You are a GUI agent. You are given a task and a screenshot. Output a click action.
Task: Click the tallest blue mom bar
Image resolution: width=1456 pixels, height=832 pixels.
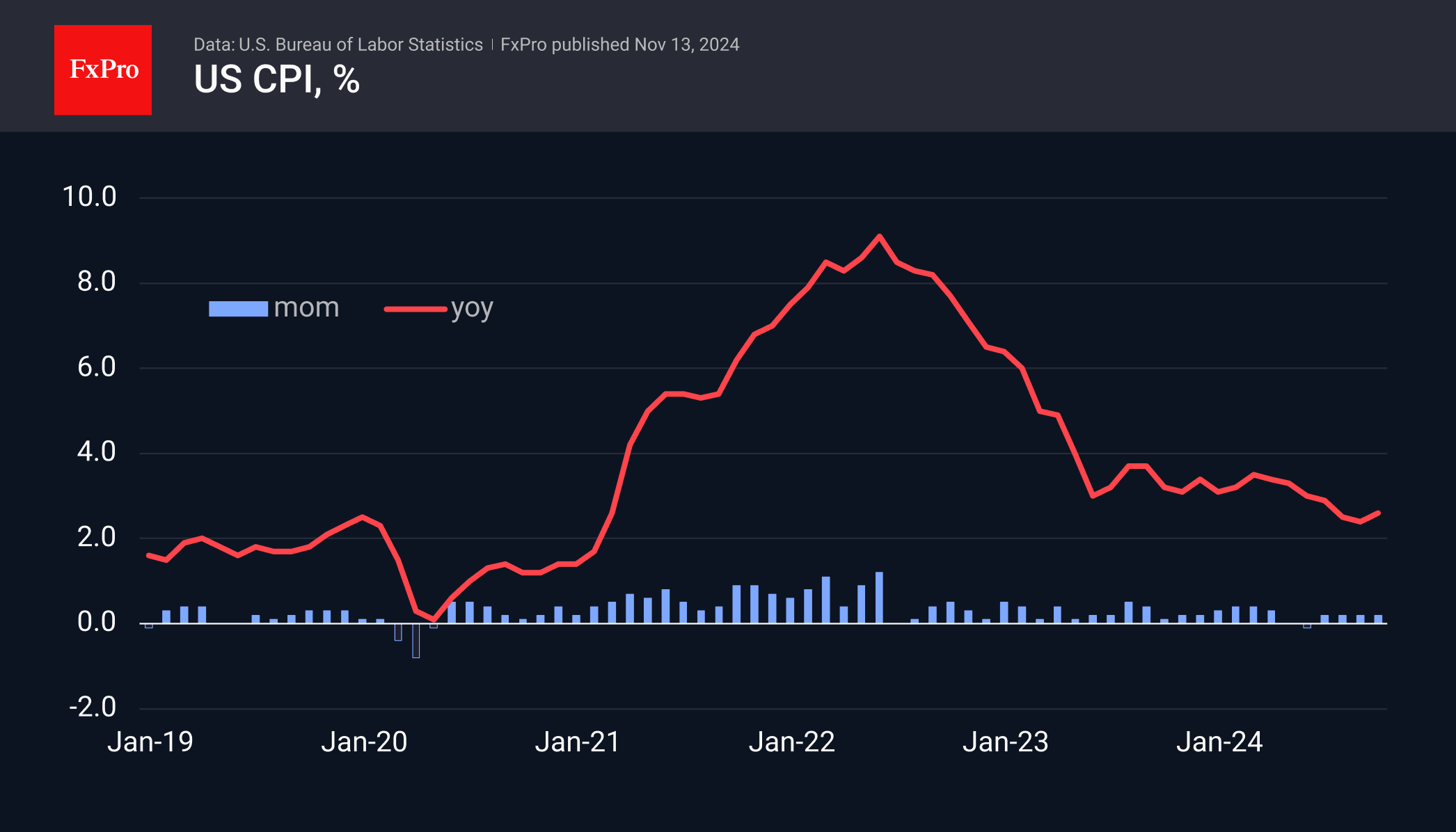point(879,598)
